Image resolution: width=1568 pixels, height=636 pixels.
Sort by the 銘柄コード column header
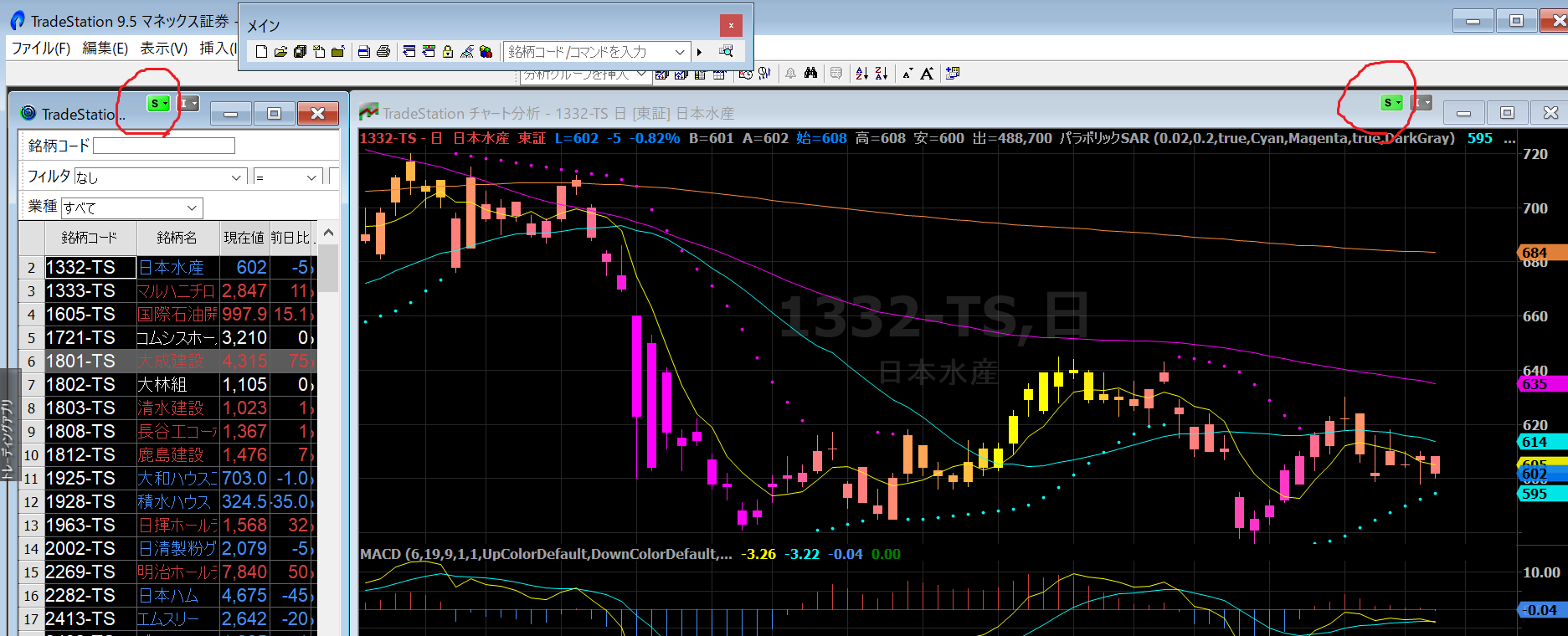pyautogui.click(x=89, y=238)
